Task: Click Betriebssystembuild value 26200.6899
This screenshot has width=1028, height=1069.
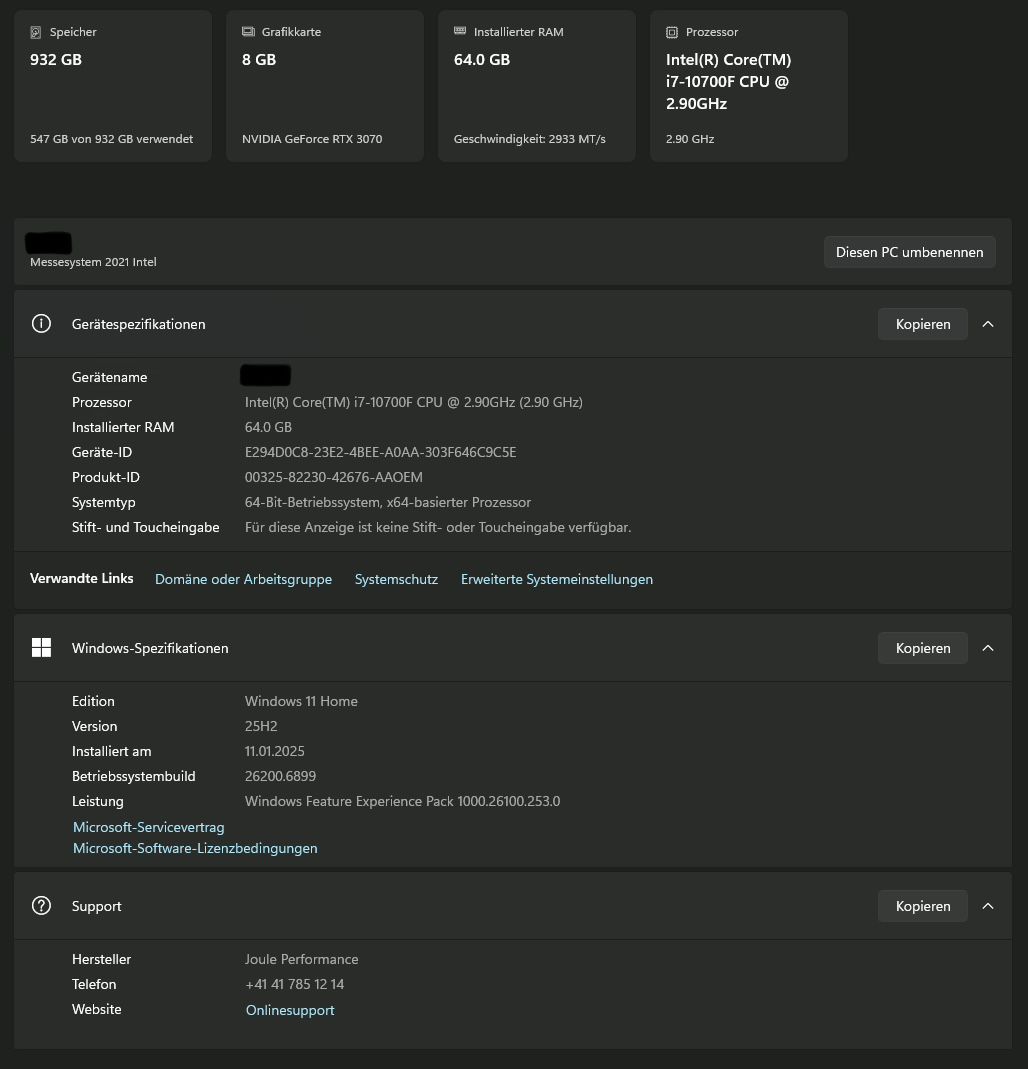Action: pyautogui.click(x=280, y=776)
